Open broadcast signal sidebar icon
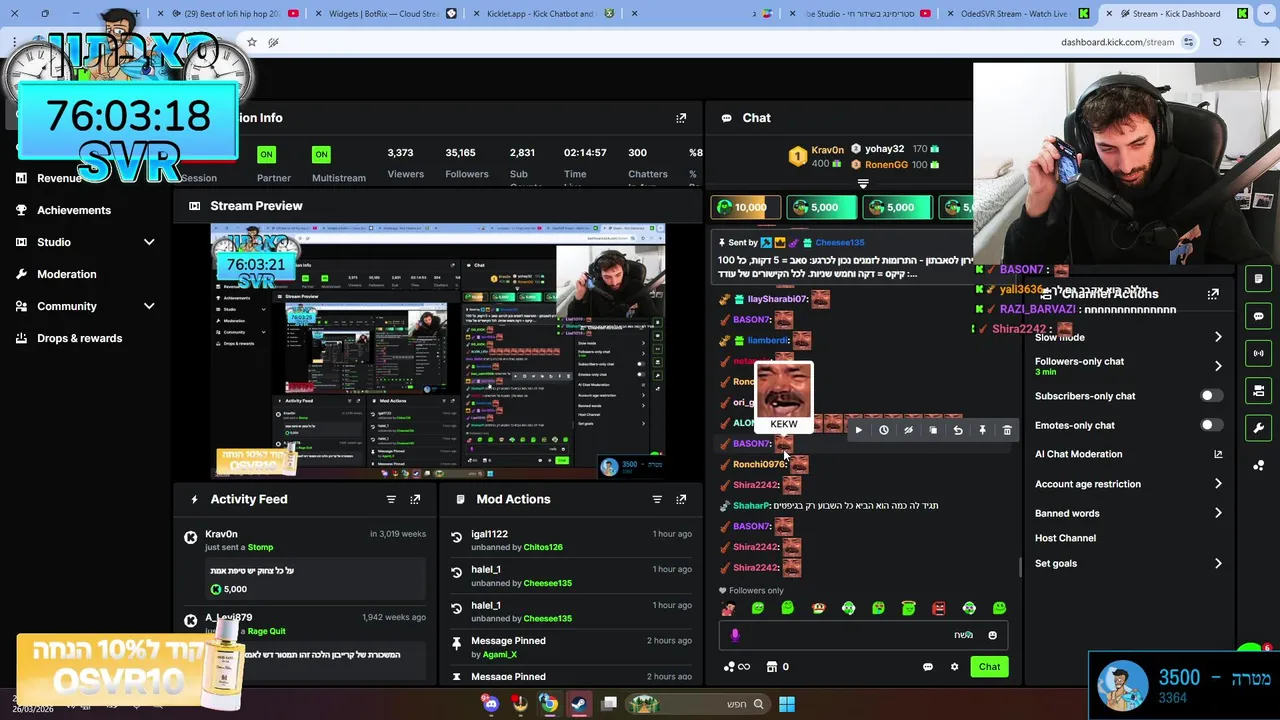Screen dimensions: 1280x720 [1259, 353]
